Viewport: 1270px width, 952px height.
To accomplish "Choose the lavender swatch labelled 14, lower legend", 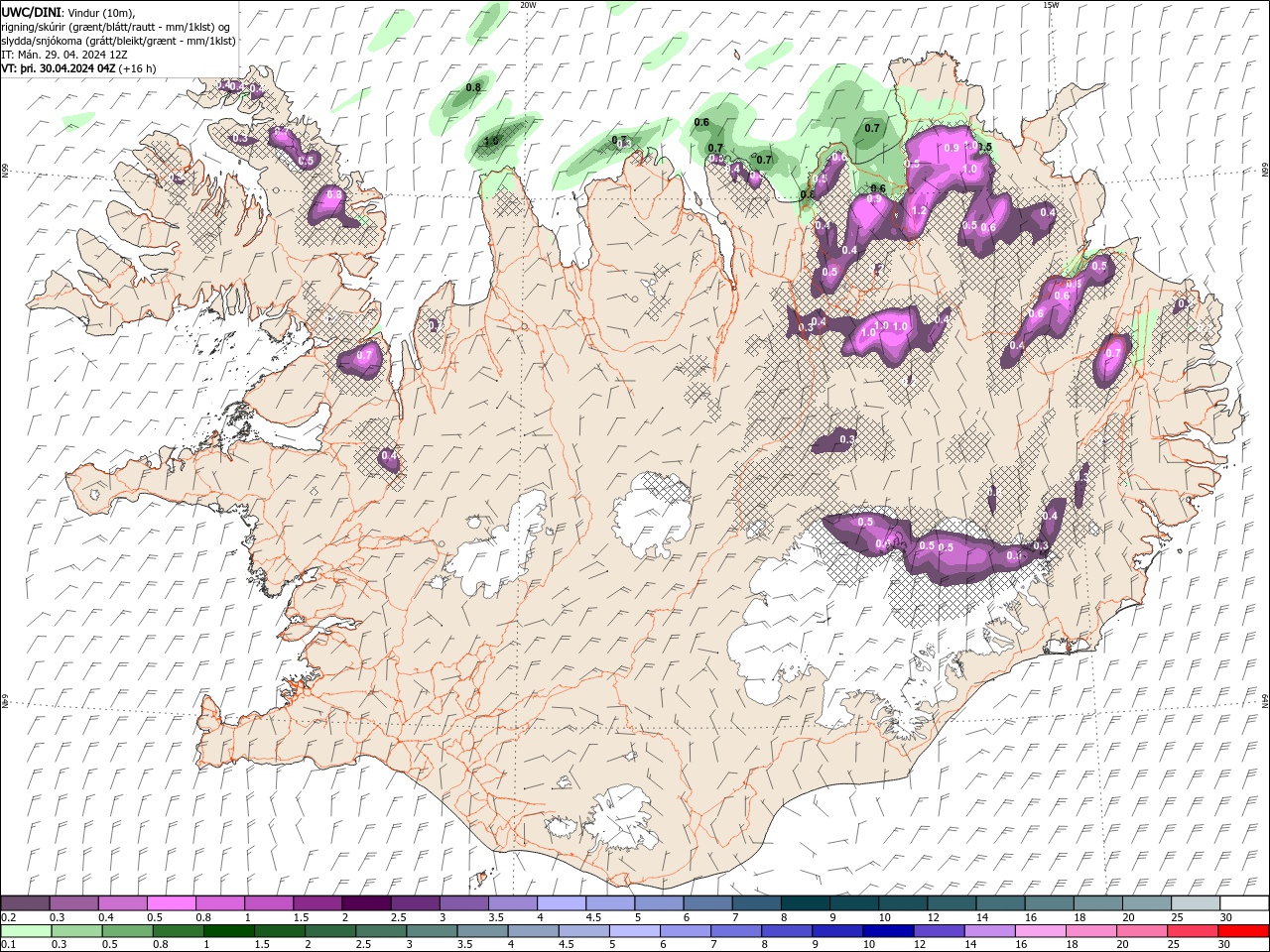I will coord(988,931).
